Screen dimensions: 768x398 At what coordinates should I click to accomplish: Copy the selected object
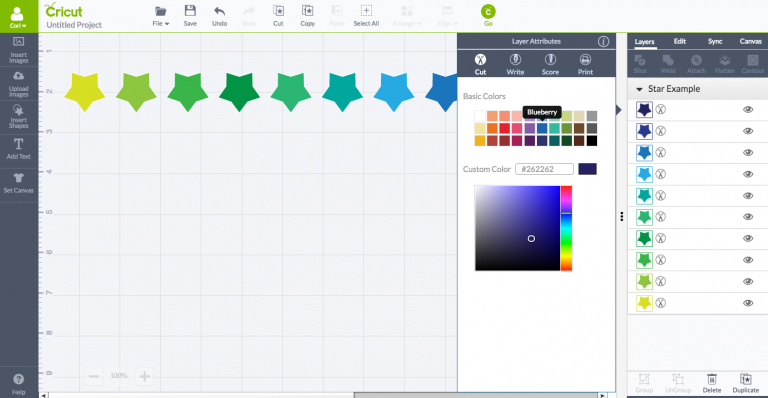pyautogui.click(x=308, y=16)
